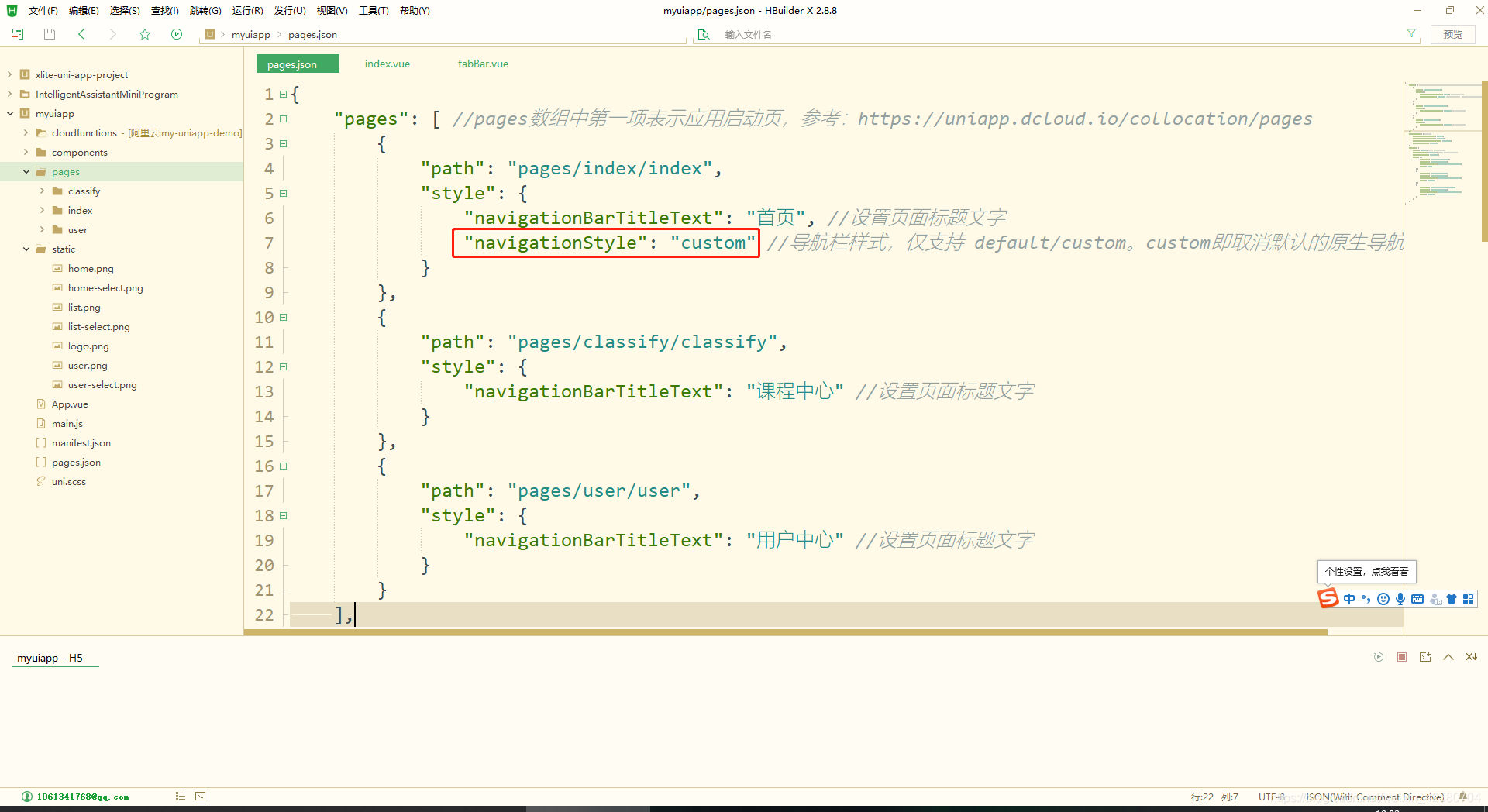
Task: Click the 个性设置 tooltip bubble
Action: click(1367, 572)
